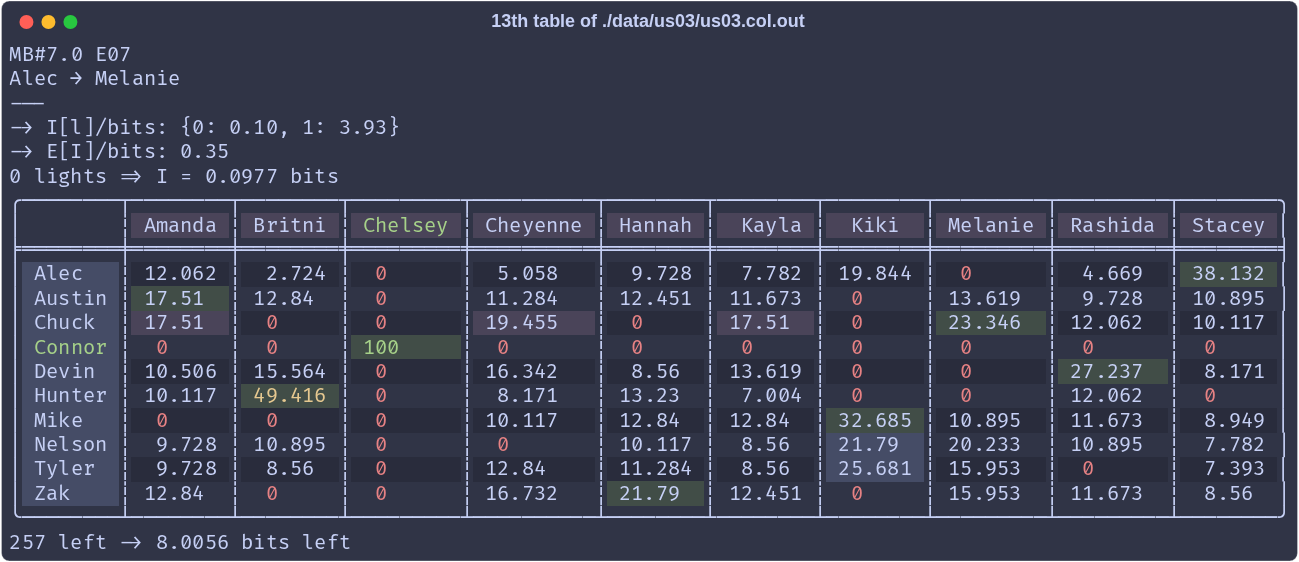Click the 19.844 cell in Alec row
Screen dimensions: 1299x562
(875, 273)
